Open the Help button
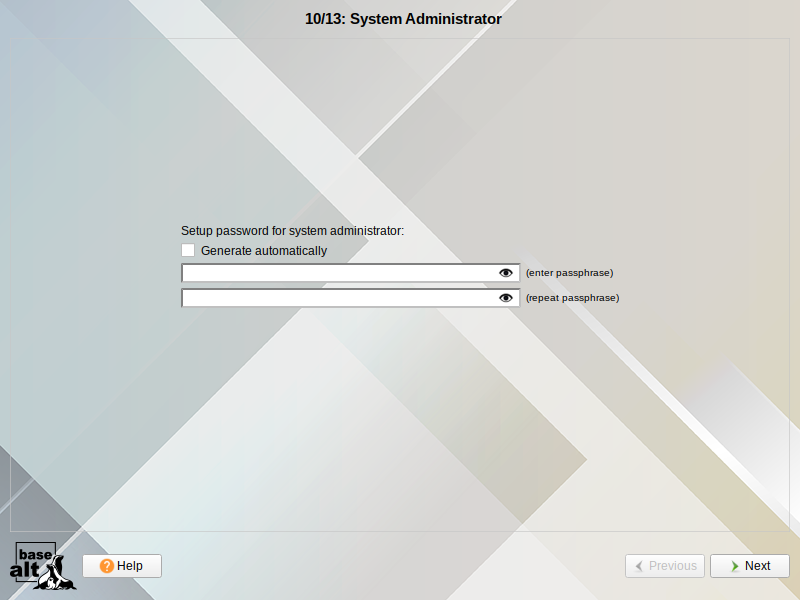The height and width of the screenshot is (600, 800). [x=122, y=566]
